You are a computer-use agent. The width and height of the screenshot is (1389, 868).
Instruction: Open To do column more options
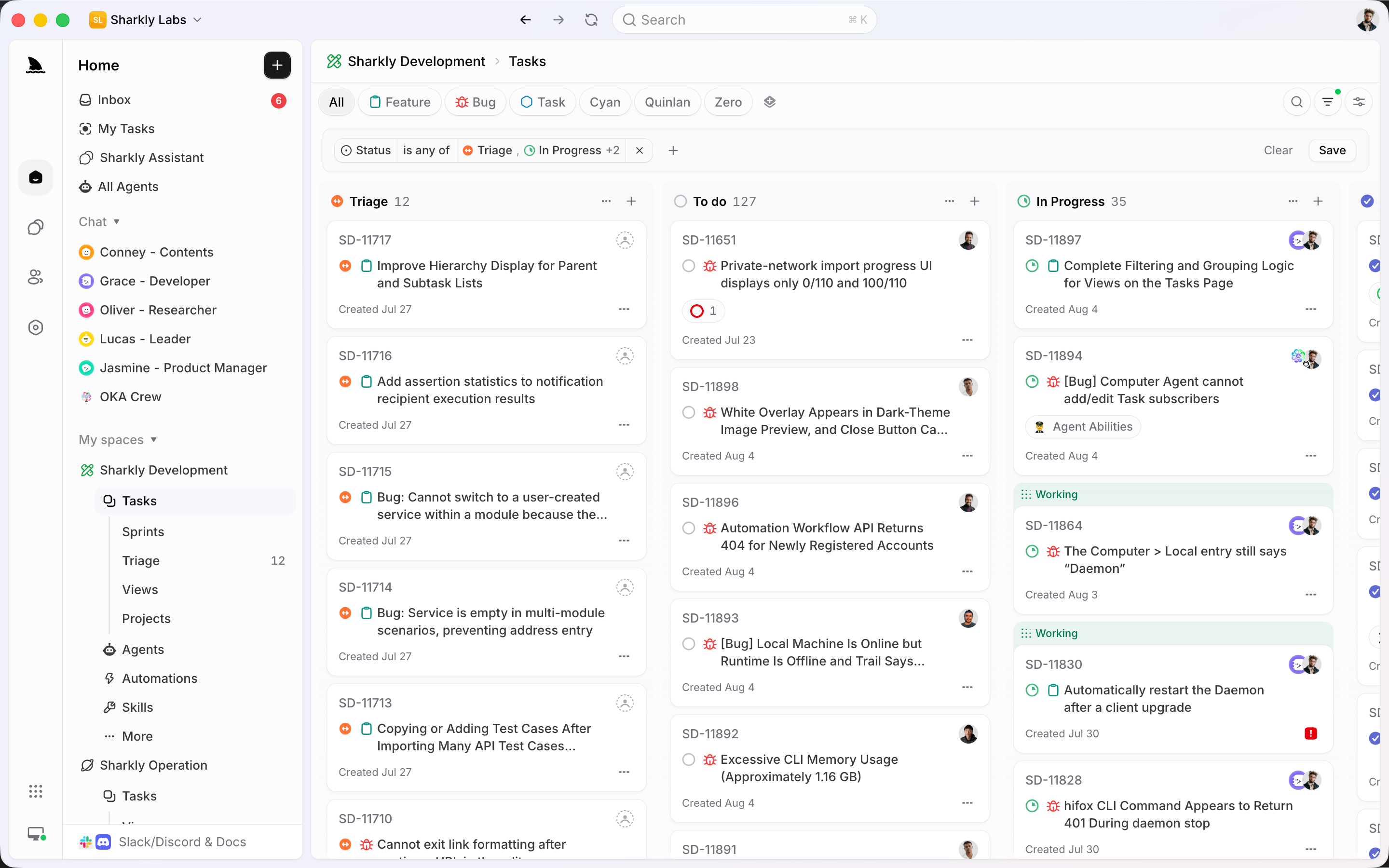949,202
